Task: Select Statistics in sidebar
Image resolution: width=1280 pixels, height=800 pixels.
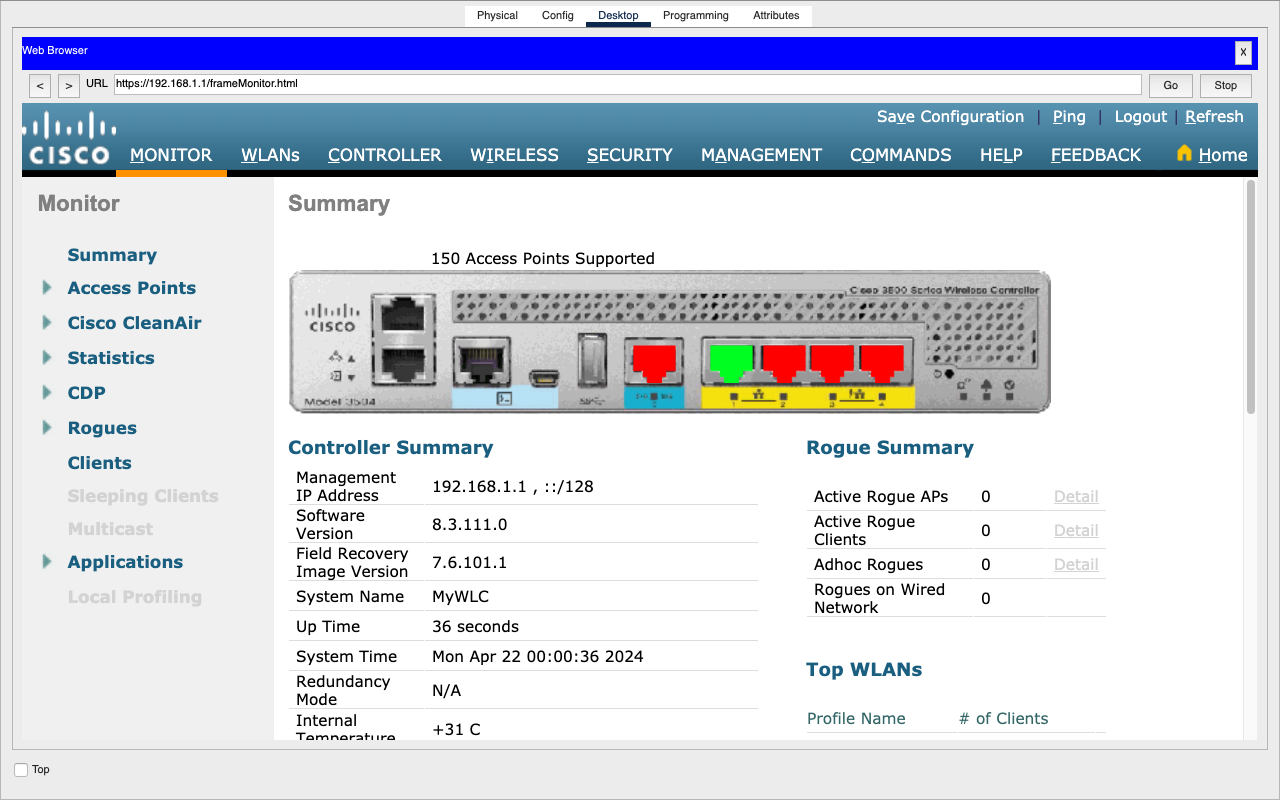Action: [111, 358]
